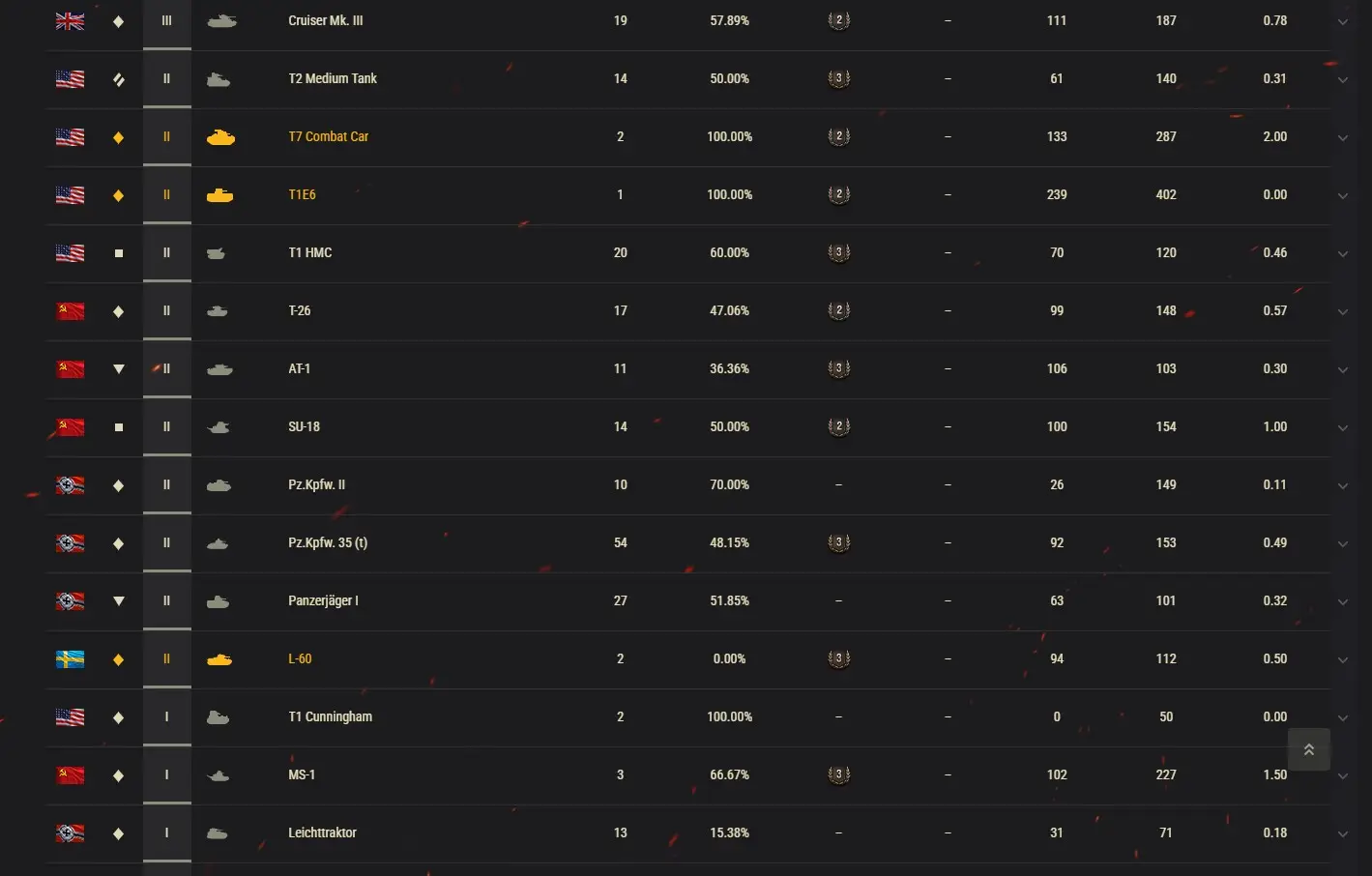This screenshot has width=1372, height=876.
Task: Expand the Cruiser Mk. III row details
Action: [1342, 22]
